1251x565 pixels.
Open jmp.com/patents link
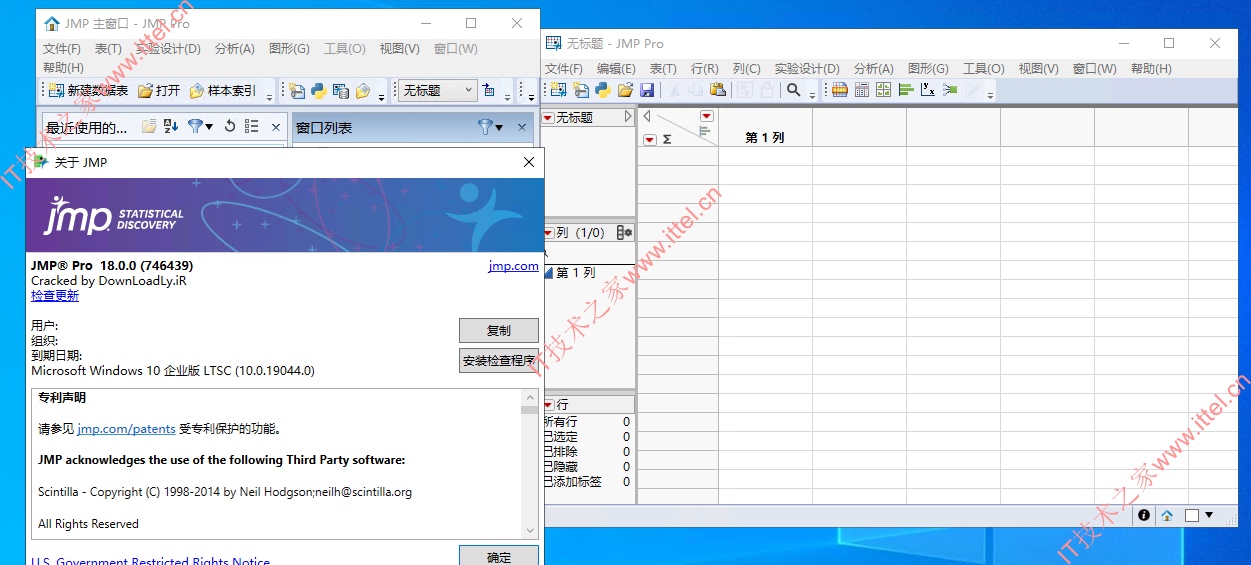[126, 429]
